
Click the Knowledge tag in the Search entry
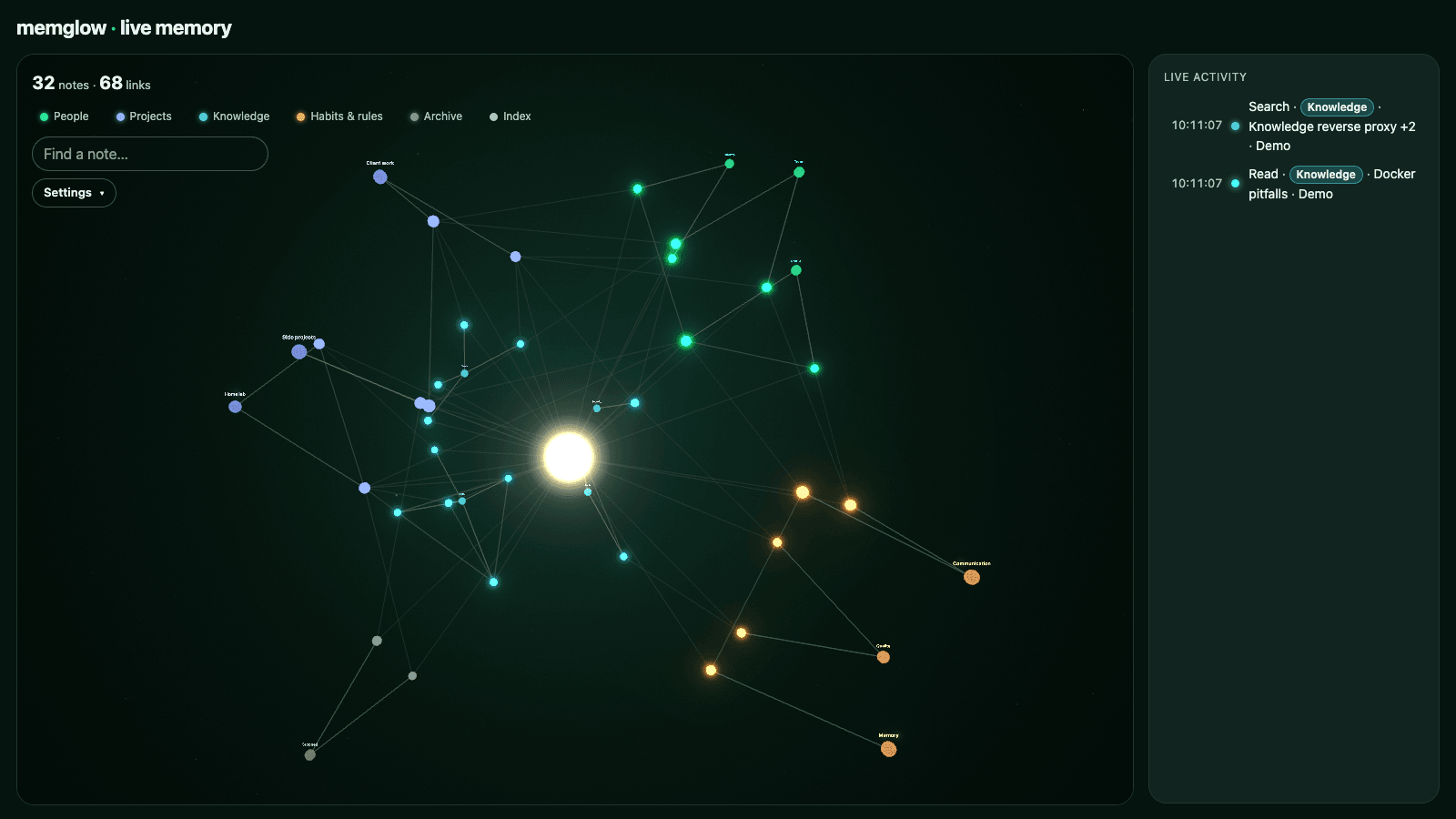[x=1337, y=107]
